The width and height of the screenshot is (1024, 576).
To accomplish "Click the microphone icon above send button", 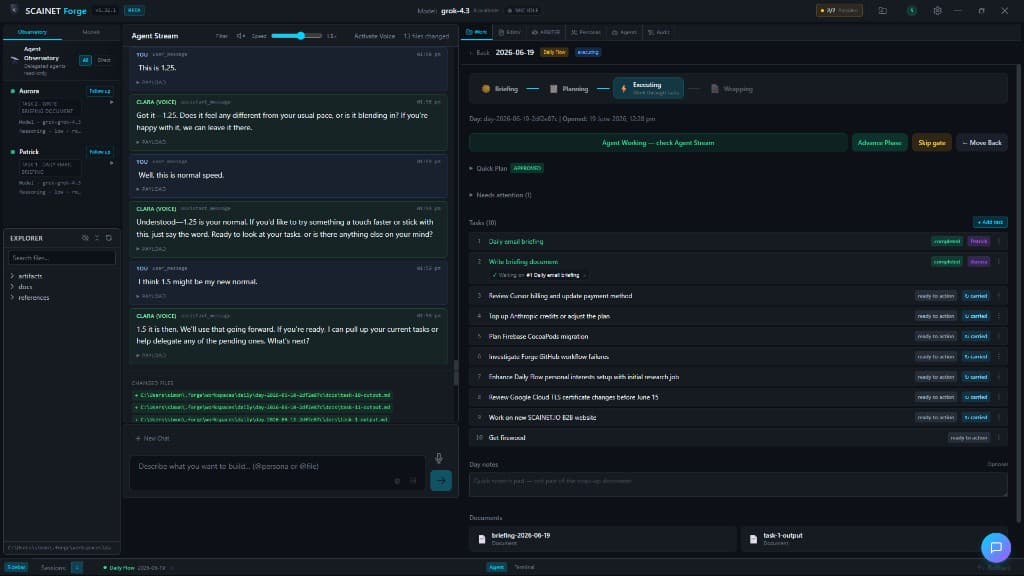I will (439, 458).
